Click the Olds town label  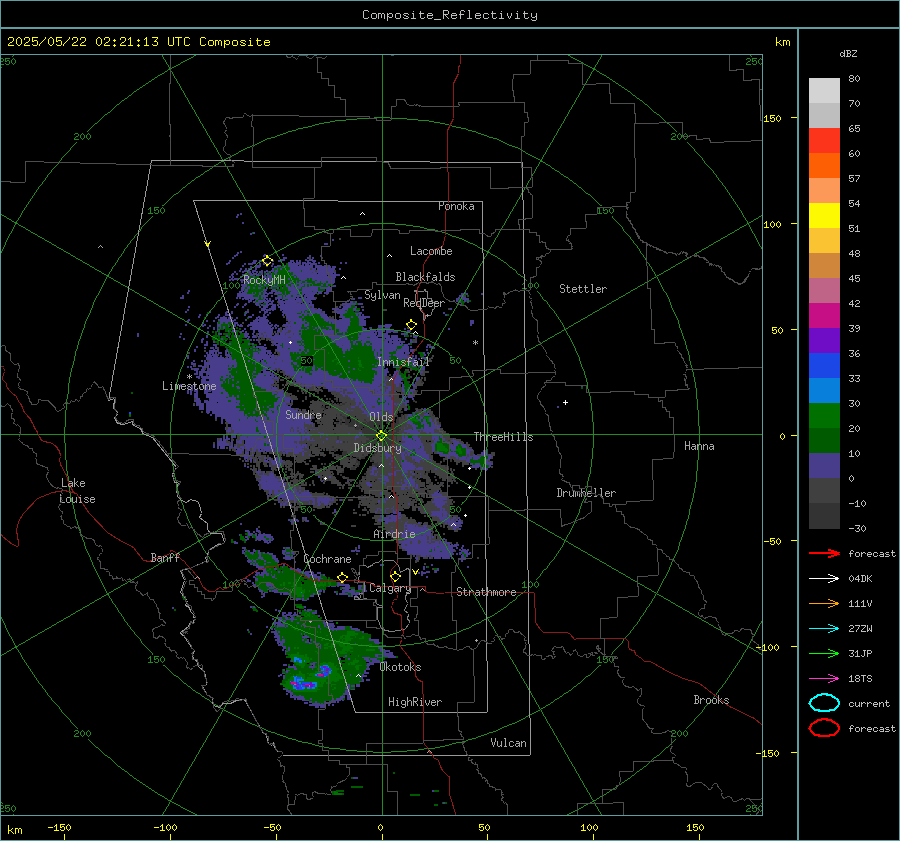click(x=381, y=417)
